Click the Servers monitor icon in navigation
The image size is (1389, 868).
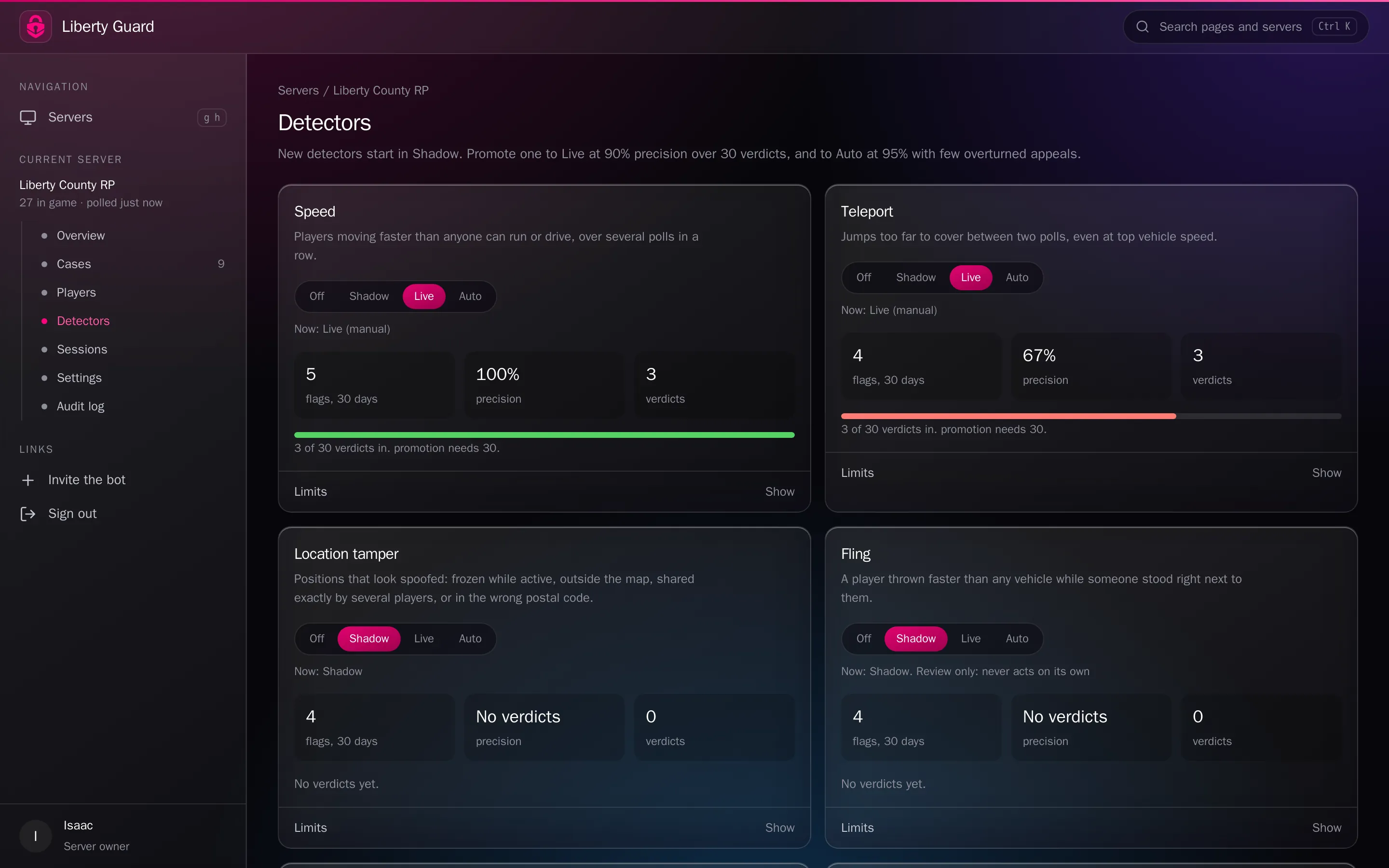[x=28, y=117]
